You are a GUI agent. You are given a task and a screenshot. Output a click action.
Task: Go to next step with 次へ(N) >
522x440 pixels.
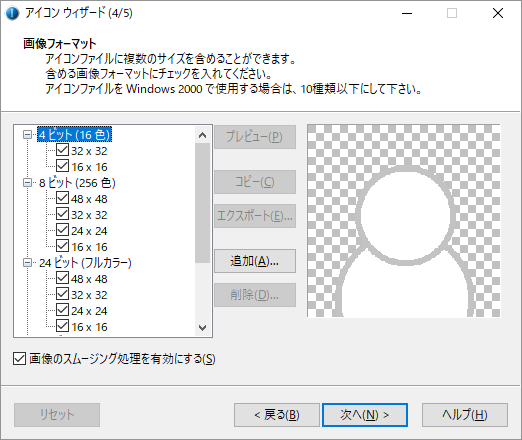click(365, 415)
